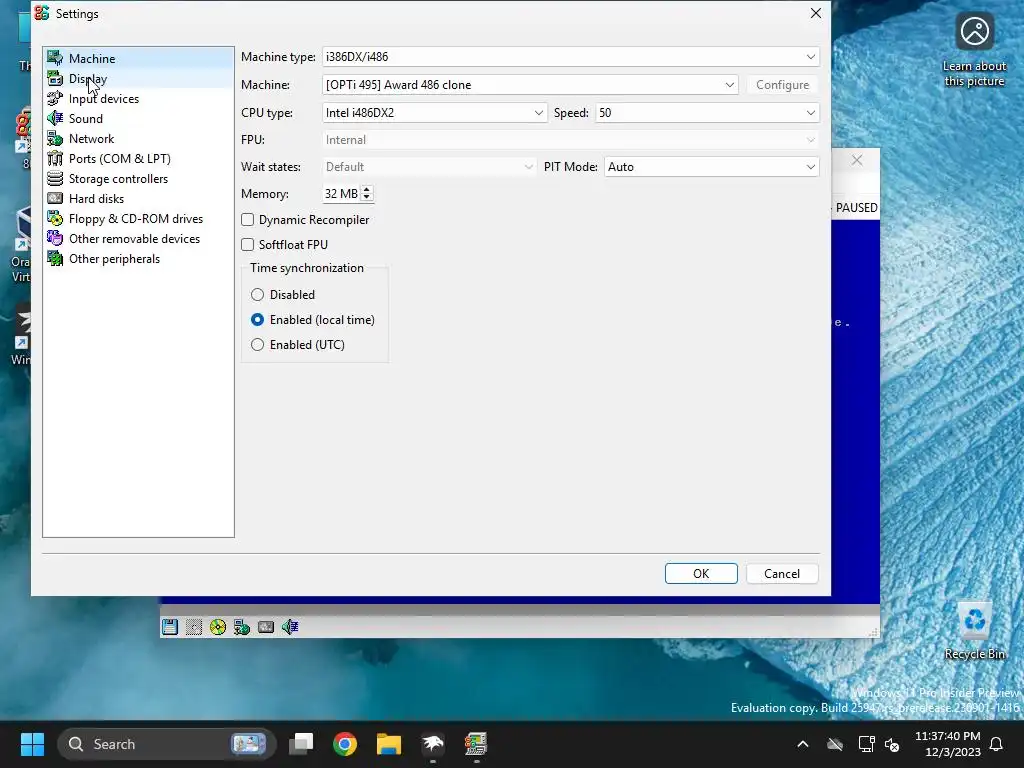Click the muted volume tray icon
1024x768 pixels.
(892, 744)
